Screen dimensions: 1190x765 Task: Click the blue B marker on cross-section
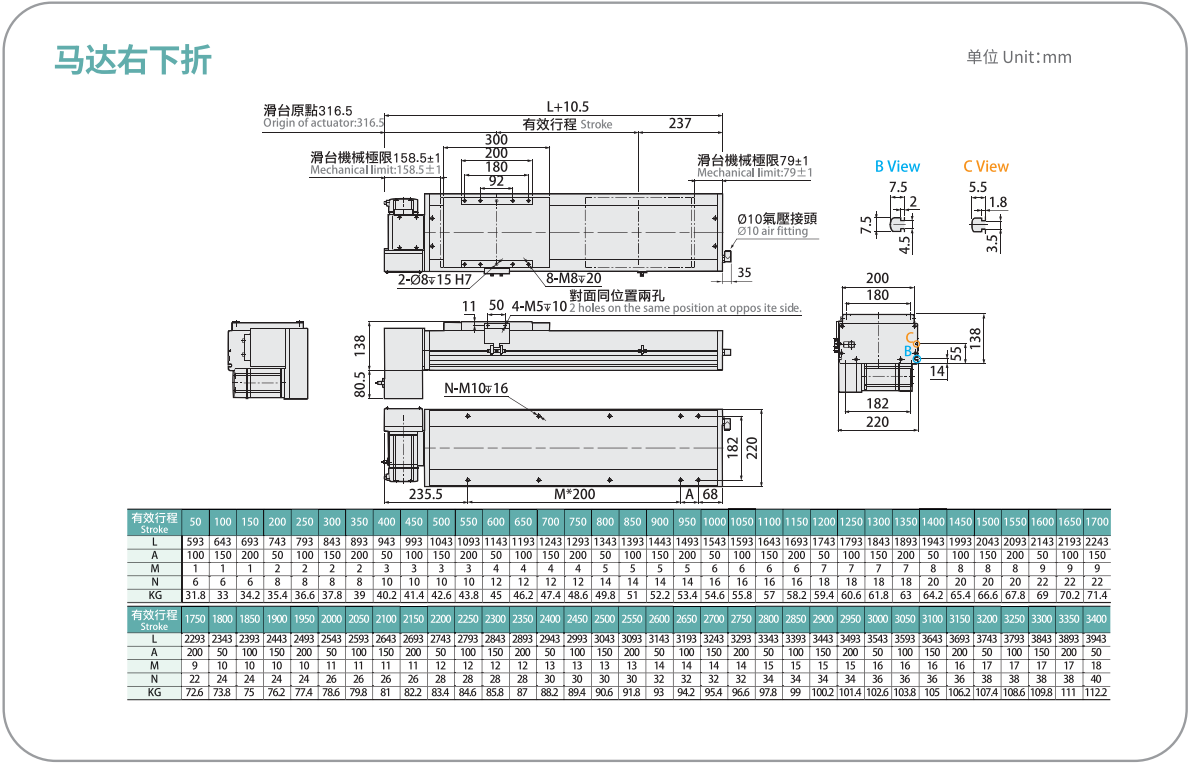(x=910, y=352)
